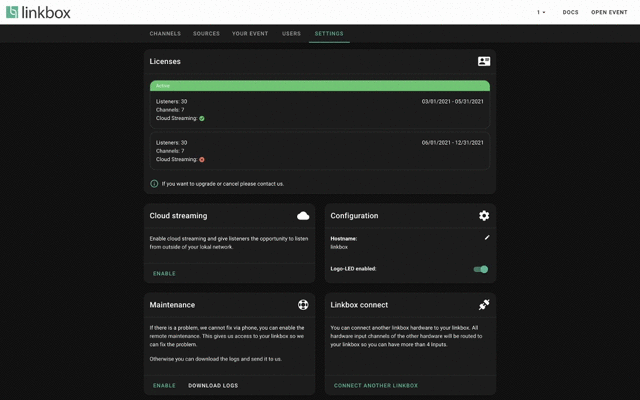Open the Docs link
640x400 pixels.
570,12
